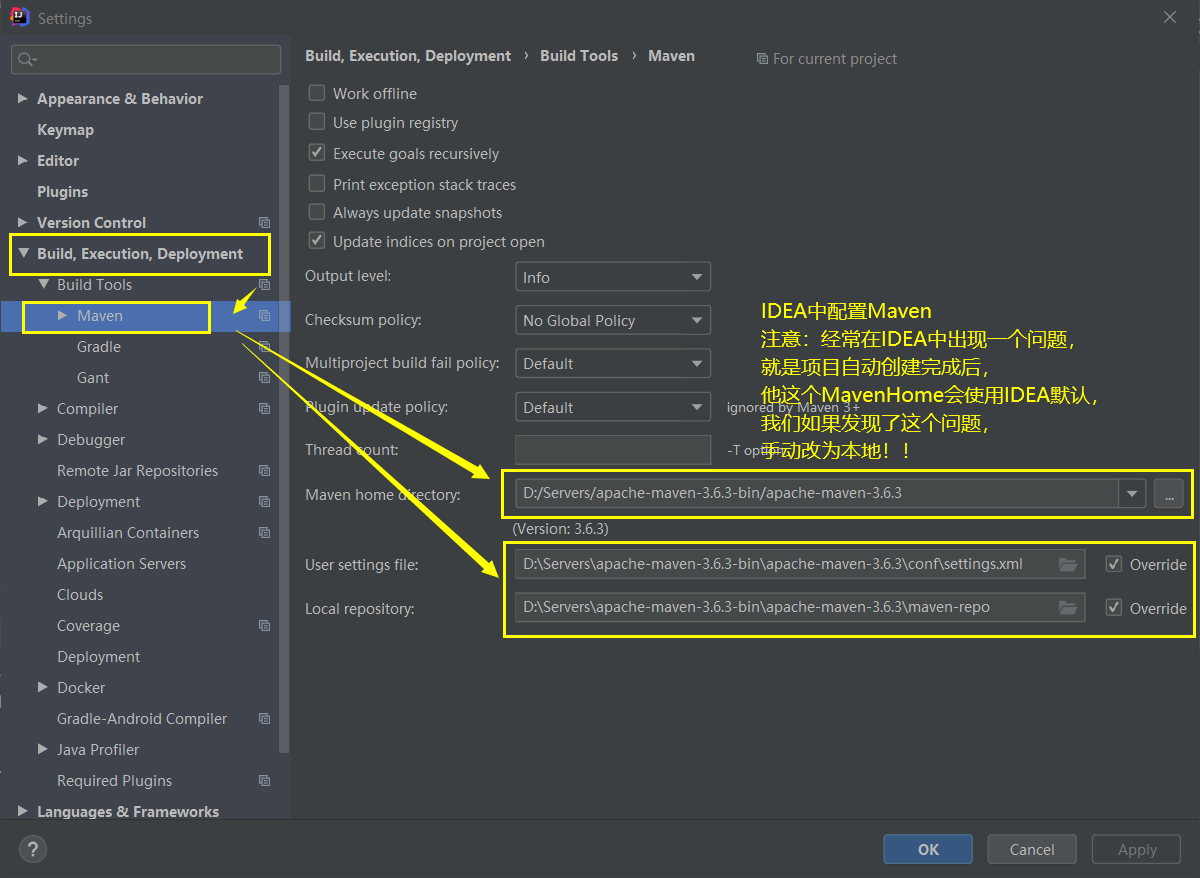Expand the Appearance & Behavior section
The image size is (1200, 878).
pyautogui.click(x=23, y=99)
